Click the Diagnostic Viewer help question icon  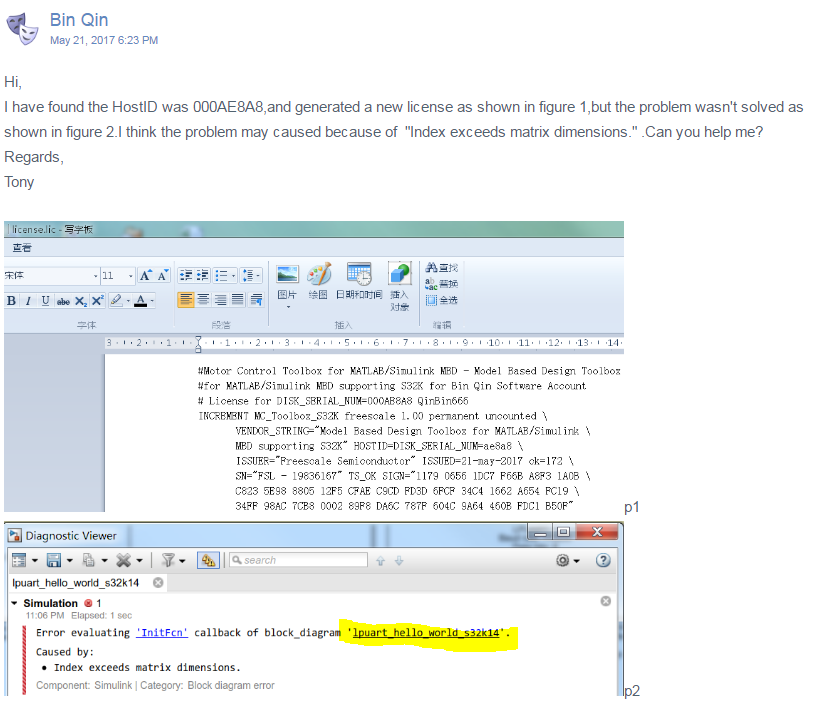(603, 560)
